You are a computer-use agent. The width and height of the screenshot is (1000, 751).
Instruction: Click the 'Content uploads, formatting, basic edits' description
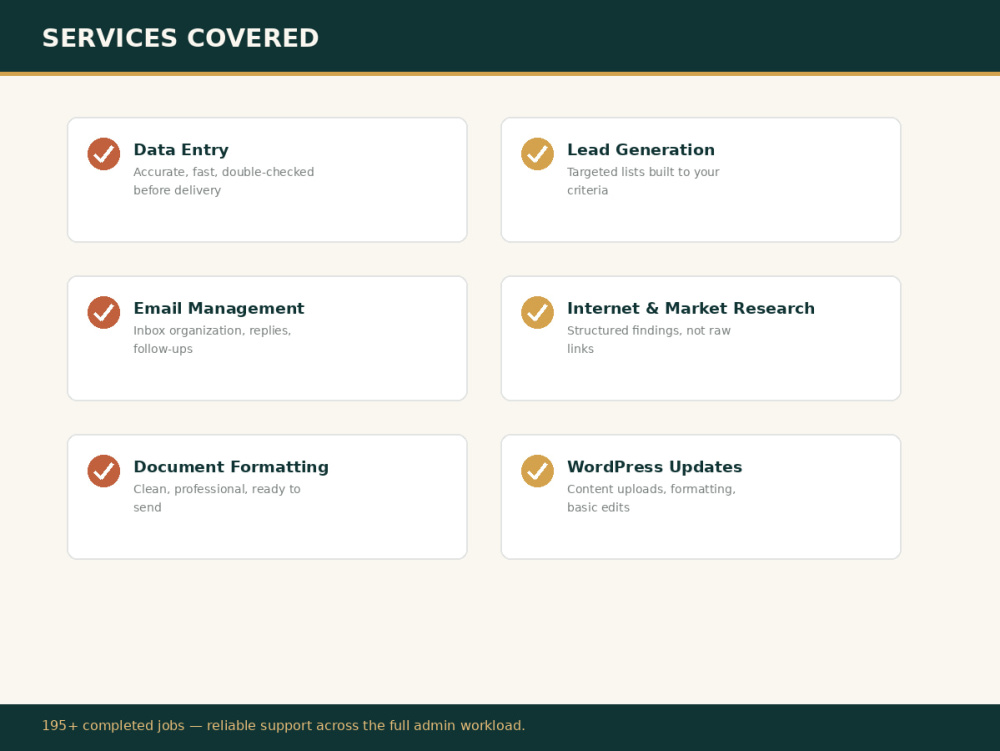pyautogui.click(x=651, y=499)
